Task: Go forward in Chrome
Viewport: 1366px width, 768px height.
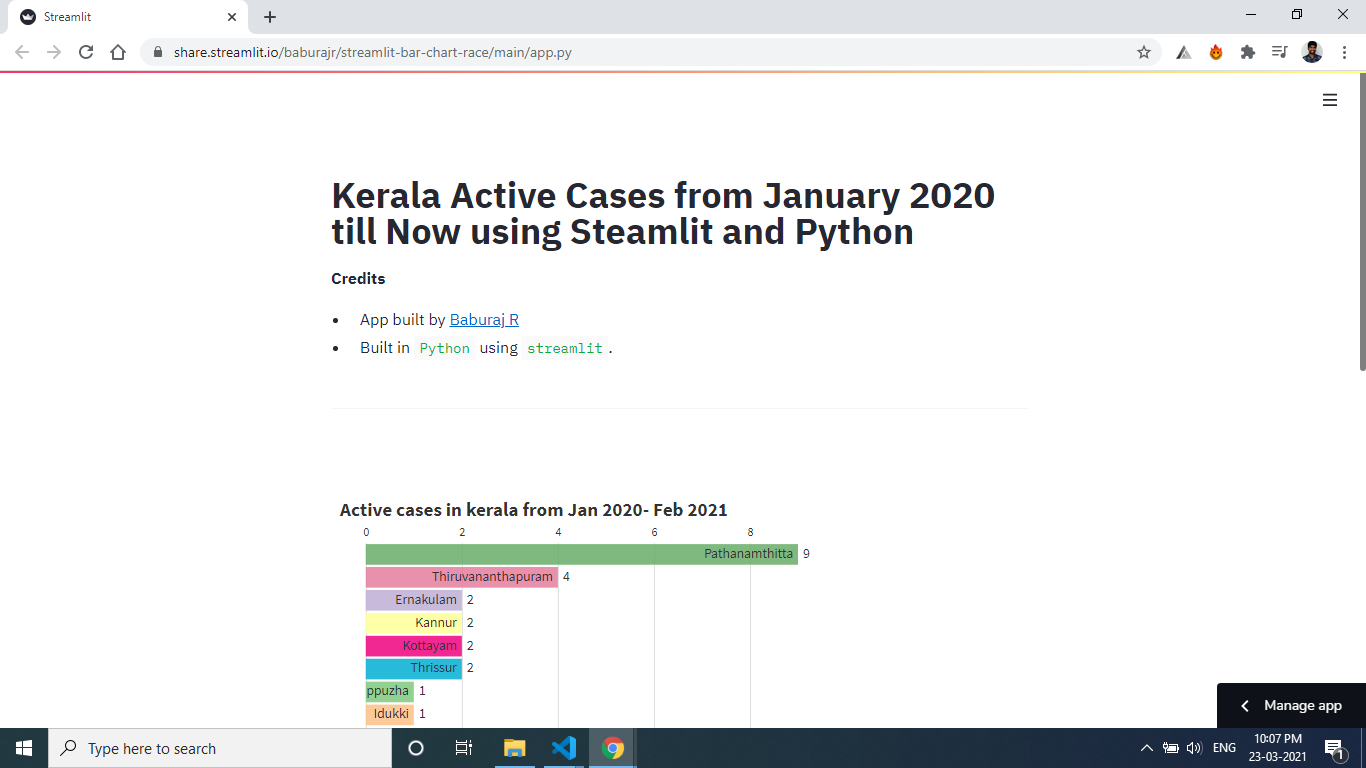Action: click(54, 52)
